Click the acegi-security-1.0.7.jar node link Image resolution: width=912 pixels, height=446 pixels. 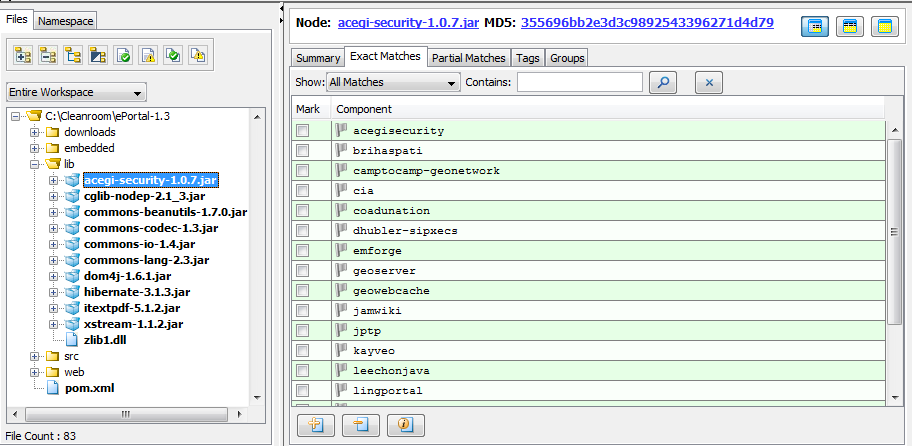click(408, 21)
